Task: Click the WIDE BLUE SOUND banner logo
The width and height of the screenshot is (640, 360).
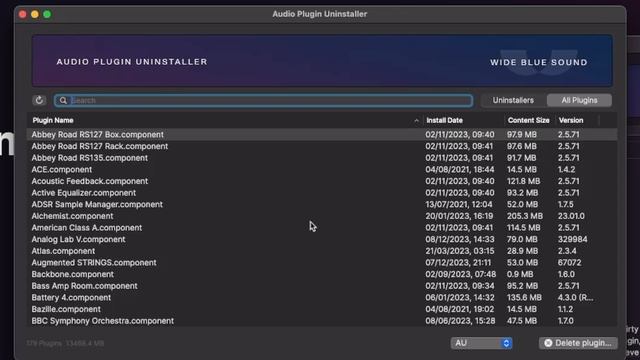Action: click(x=539, y=62)
